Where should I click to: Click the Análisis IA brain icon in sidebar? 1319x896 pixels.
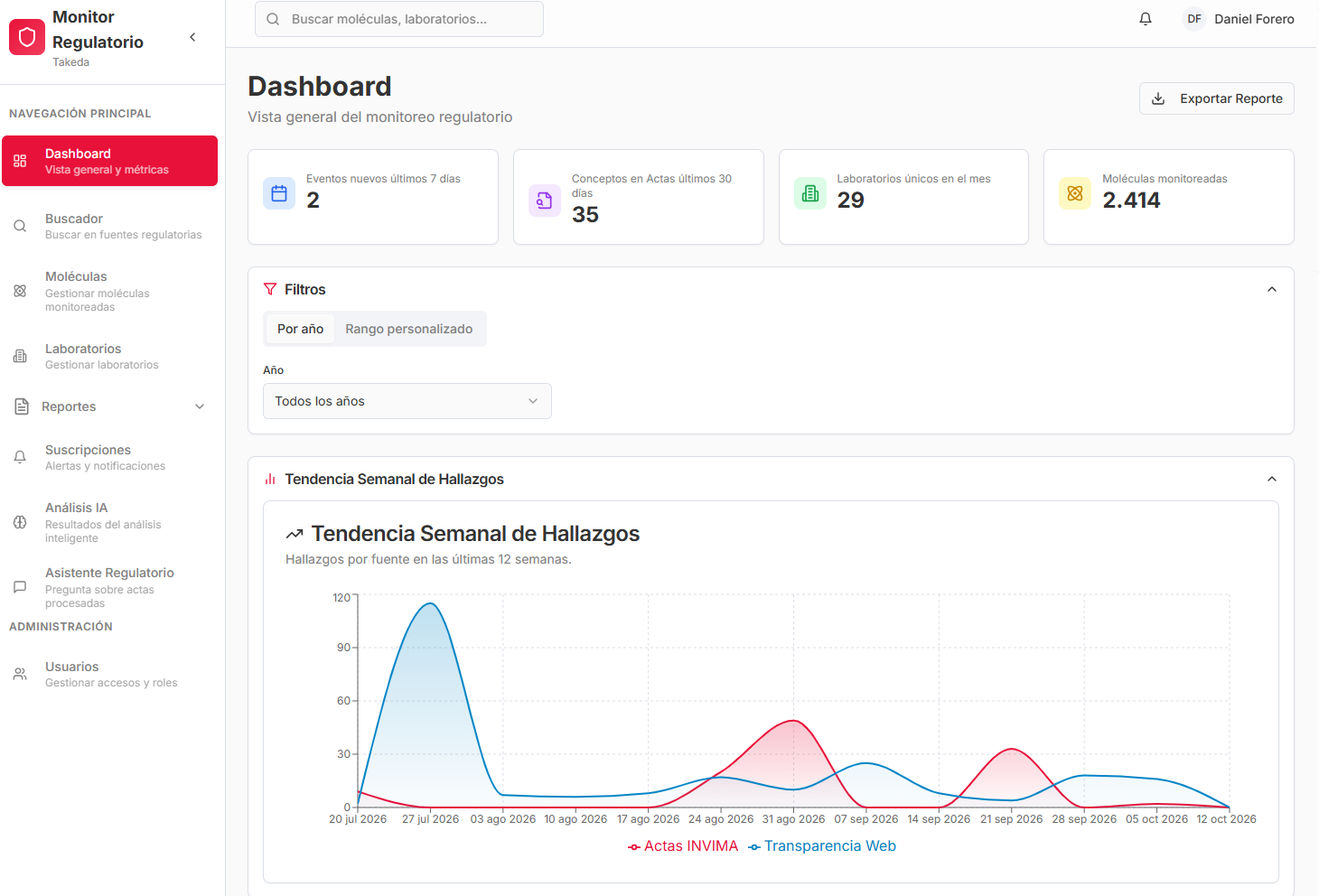20,522
